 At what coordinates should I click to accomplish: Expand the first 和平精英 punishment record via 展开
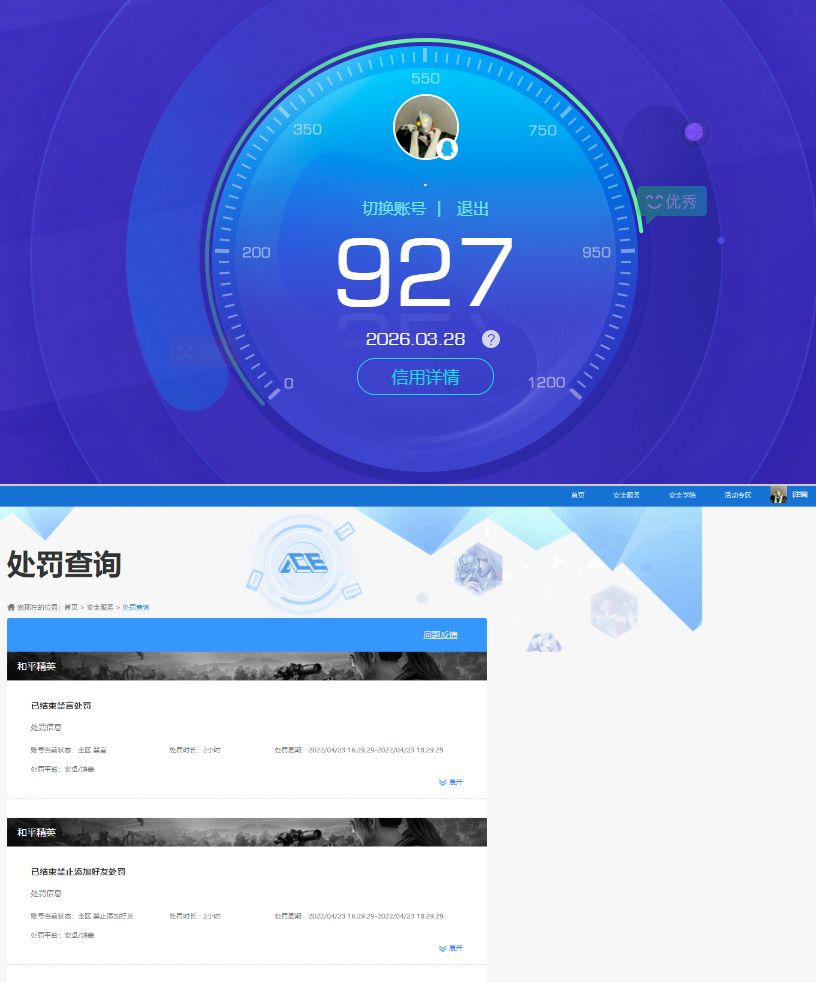click(x=451, y=782)
